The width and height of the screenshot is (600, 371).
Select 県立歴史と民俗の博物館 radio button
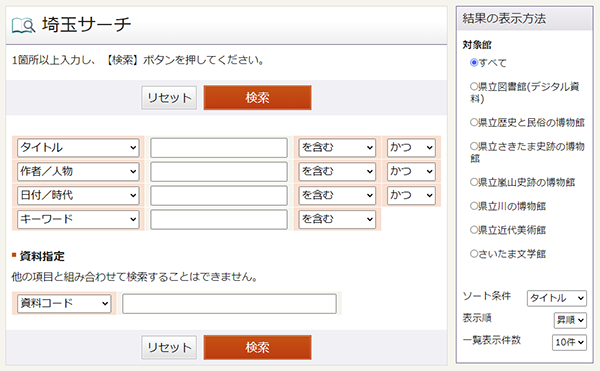pos(474,122)
